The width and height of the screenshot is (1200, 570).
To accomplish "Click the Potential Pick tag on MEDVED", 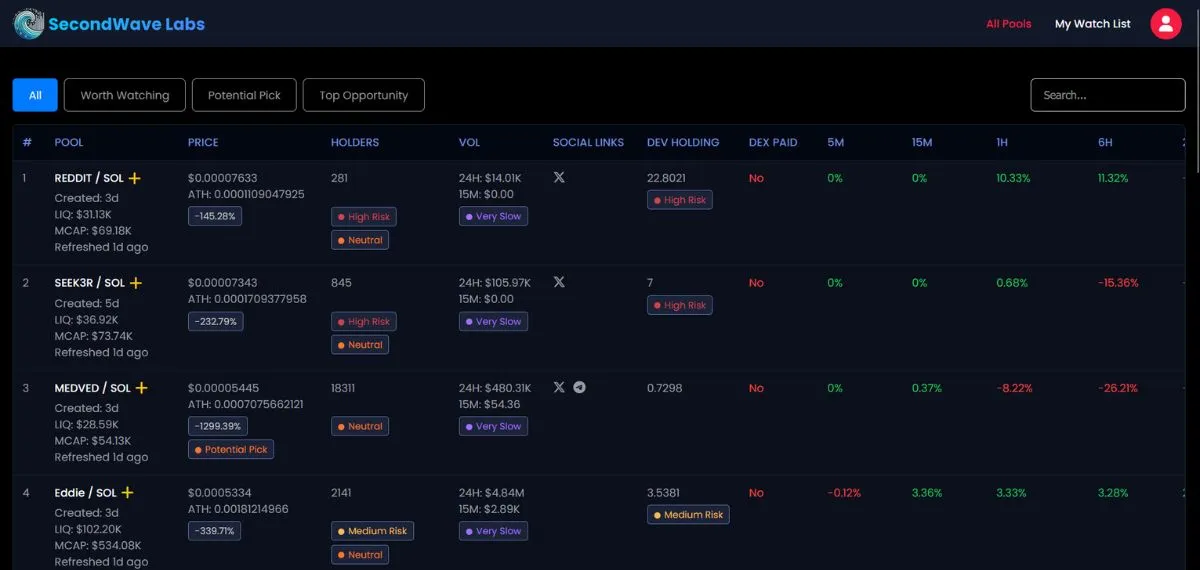I will click(231, 450).
